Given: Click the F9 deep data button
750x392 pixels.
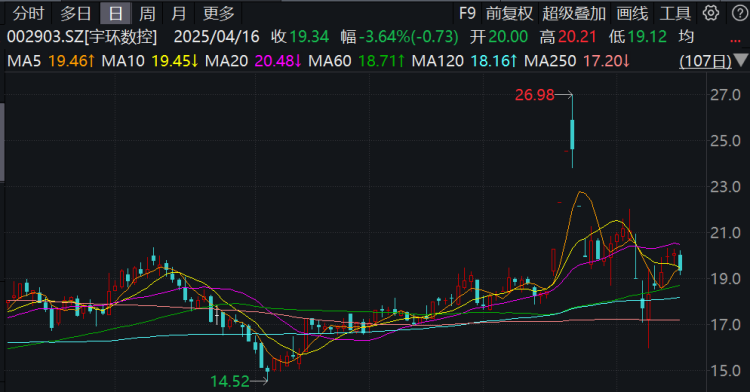Looking at the screenshot, I should [x=467, y=13].
